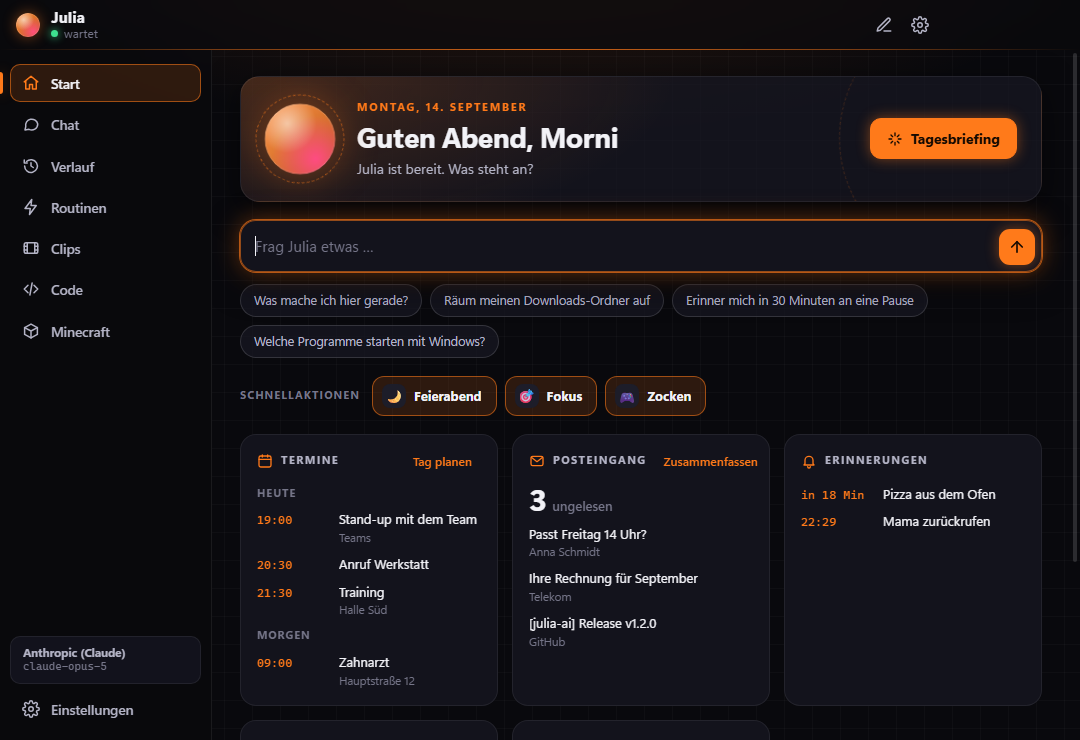Viewport: 1080px width, 740px height.
Task: Click moon icon on Feierabend button
Action: [394, 396]
